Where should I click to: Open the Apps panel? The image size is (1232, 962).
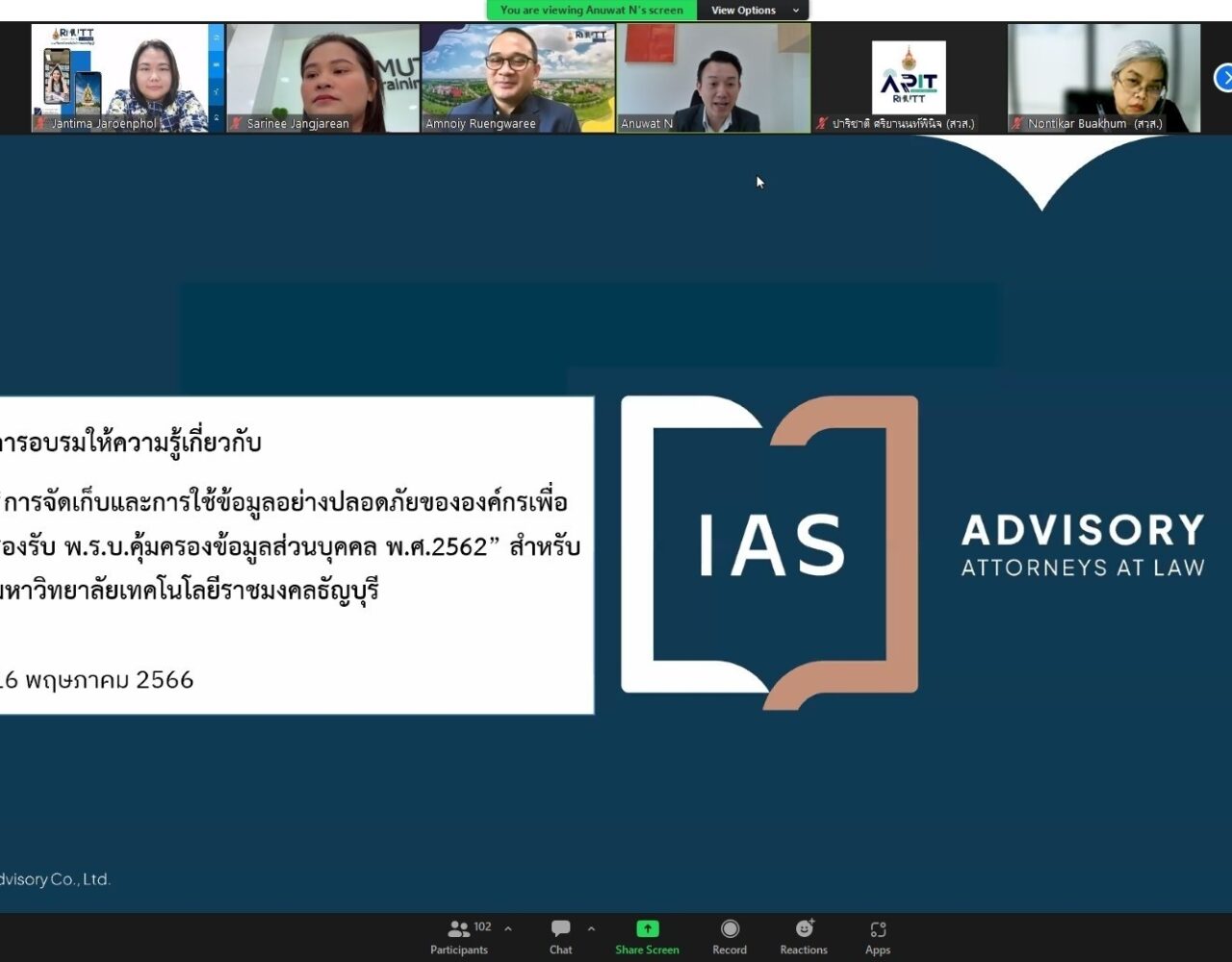(x=878, y=938)
